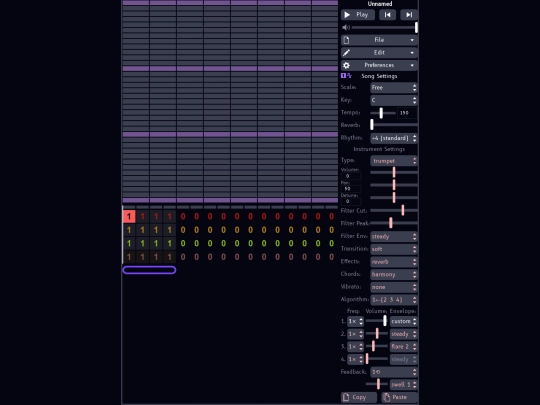Open the Filter Env dropdown
The width and height of the screenshot is (540, 405).
(394, 237)
